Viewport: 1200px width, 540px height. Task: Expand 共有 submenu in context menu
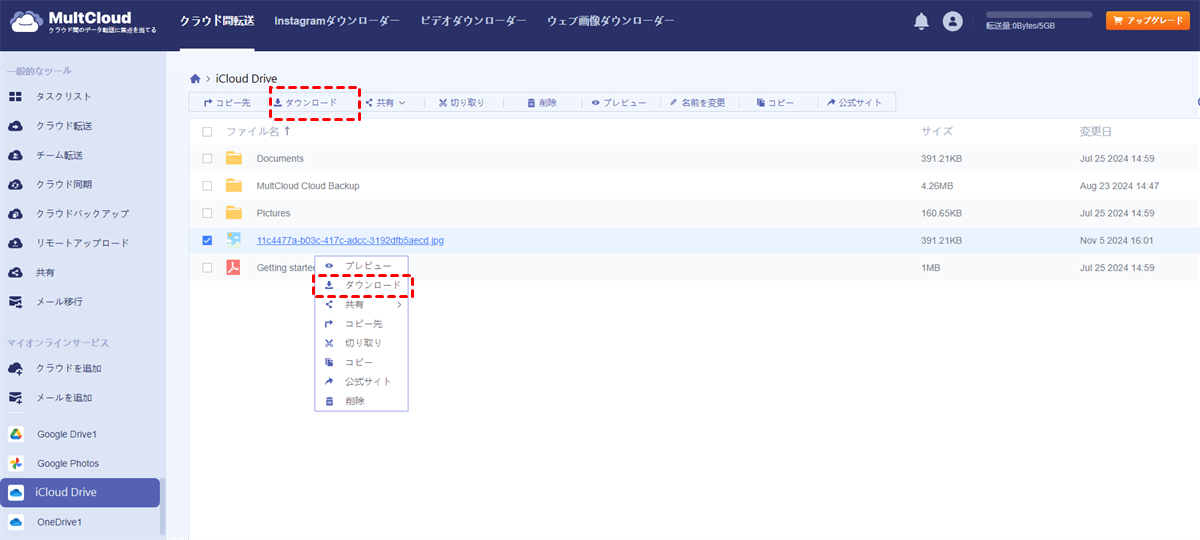362,304
